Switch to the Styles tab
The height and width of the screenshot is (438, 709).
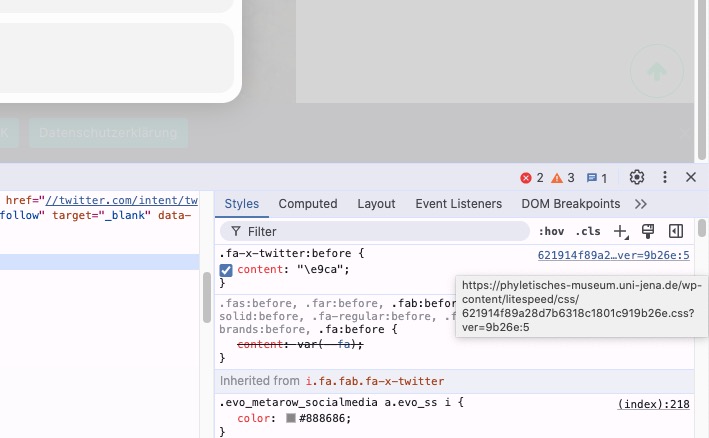click(x=241, y=204)
